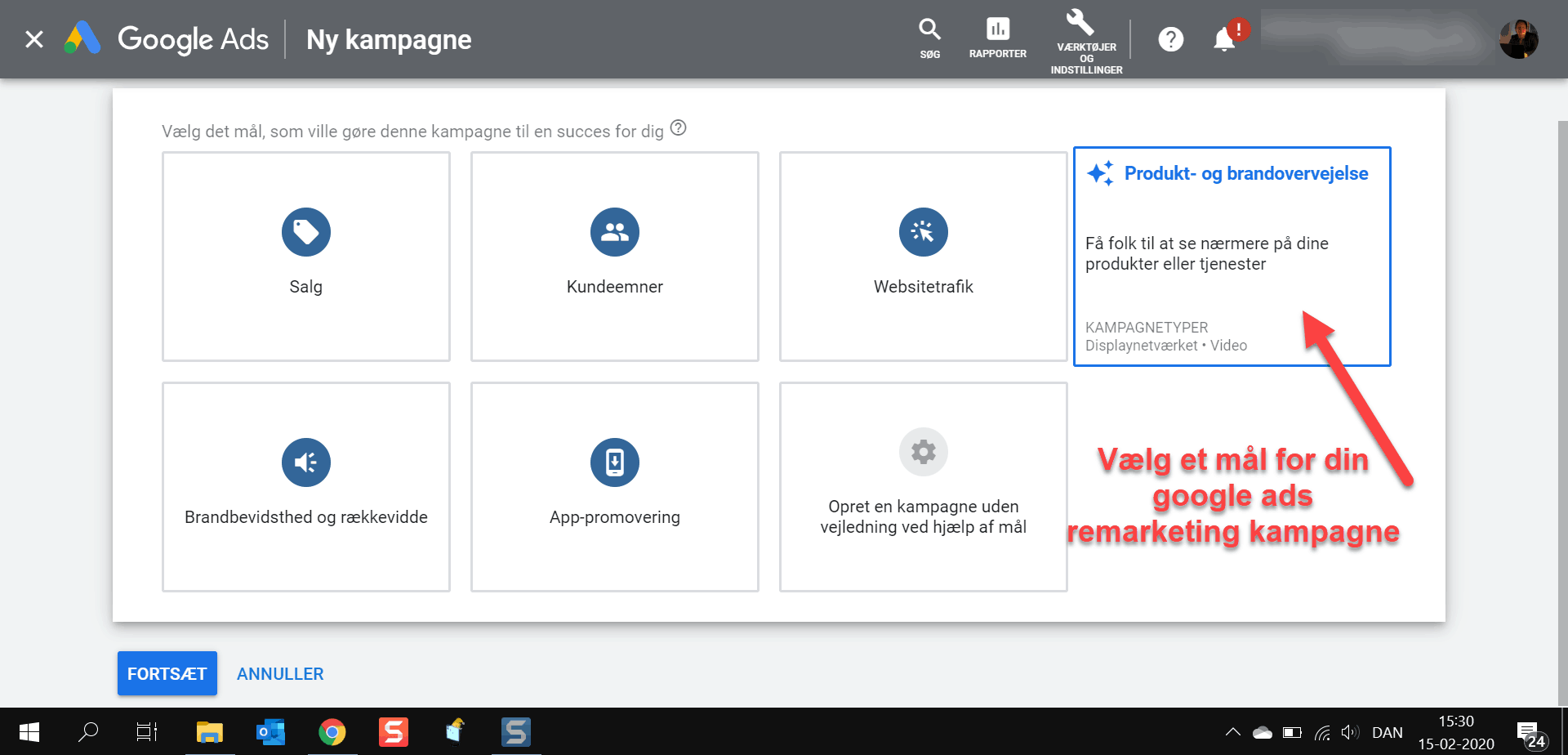
Task: Open the Windows Start menu
Action: coord(29,731)
